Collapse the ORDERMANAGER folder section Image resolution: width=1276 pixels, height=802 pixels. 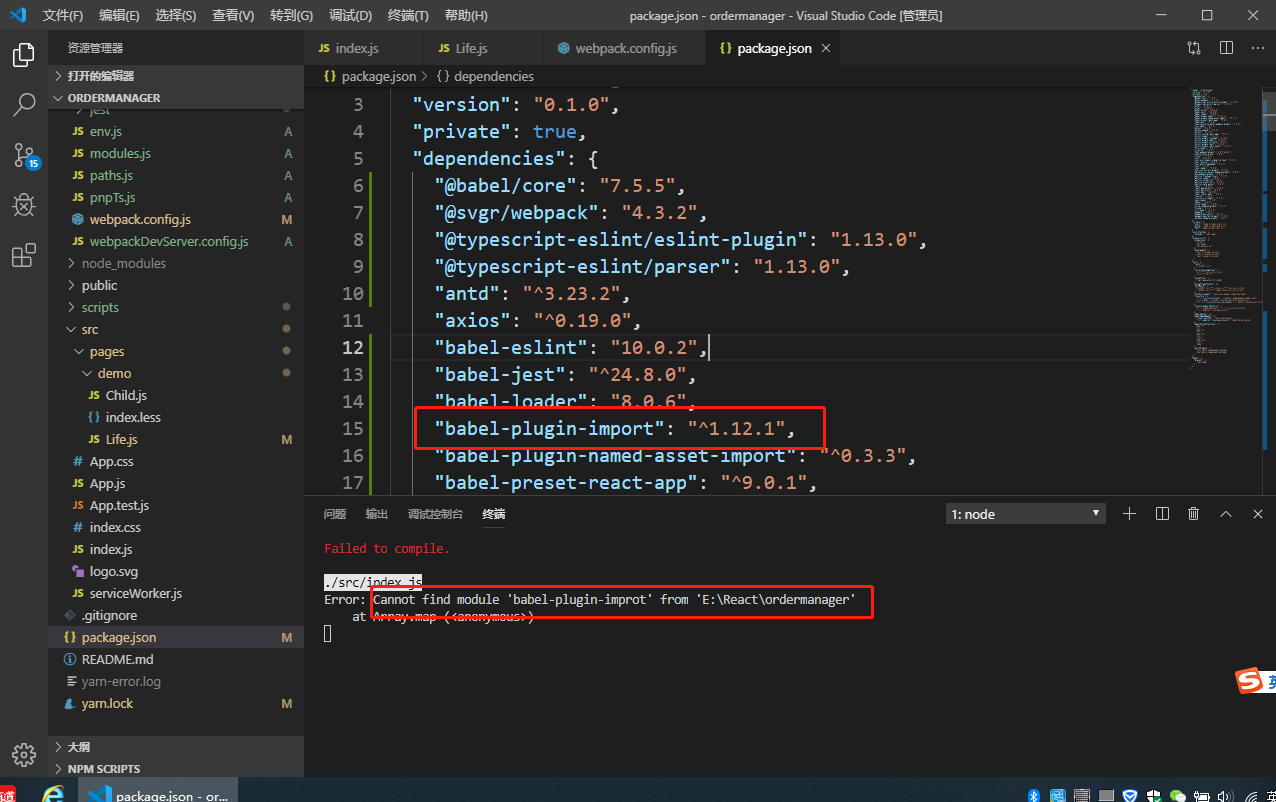[176, 98]
